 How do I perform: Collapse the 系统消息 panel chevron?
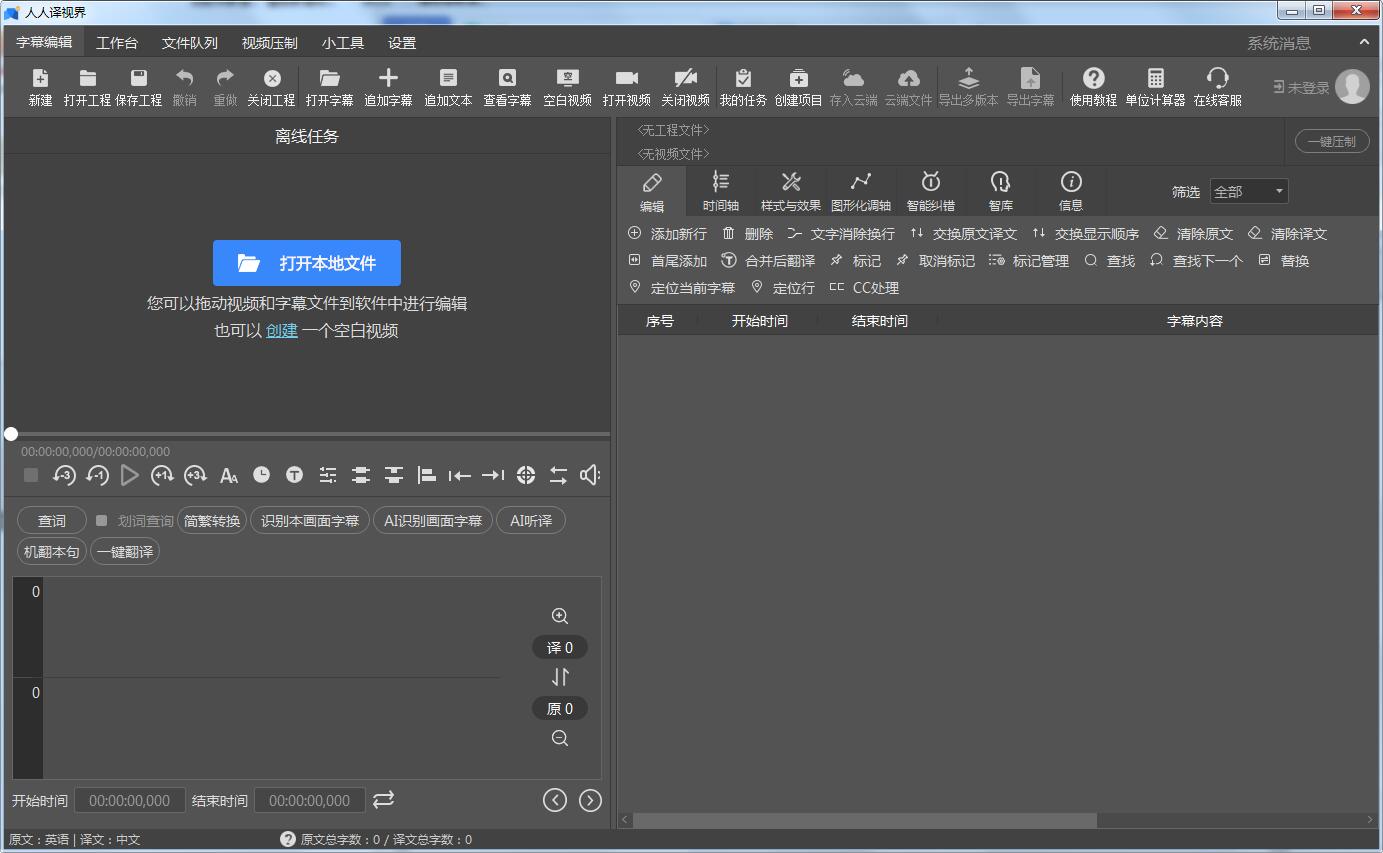[1364, 42]
